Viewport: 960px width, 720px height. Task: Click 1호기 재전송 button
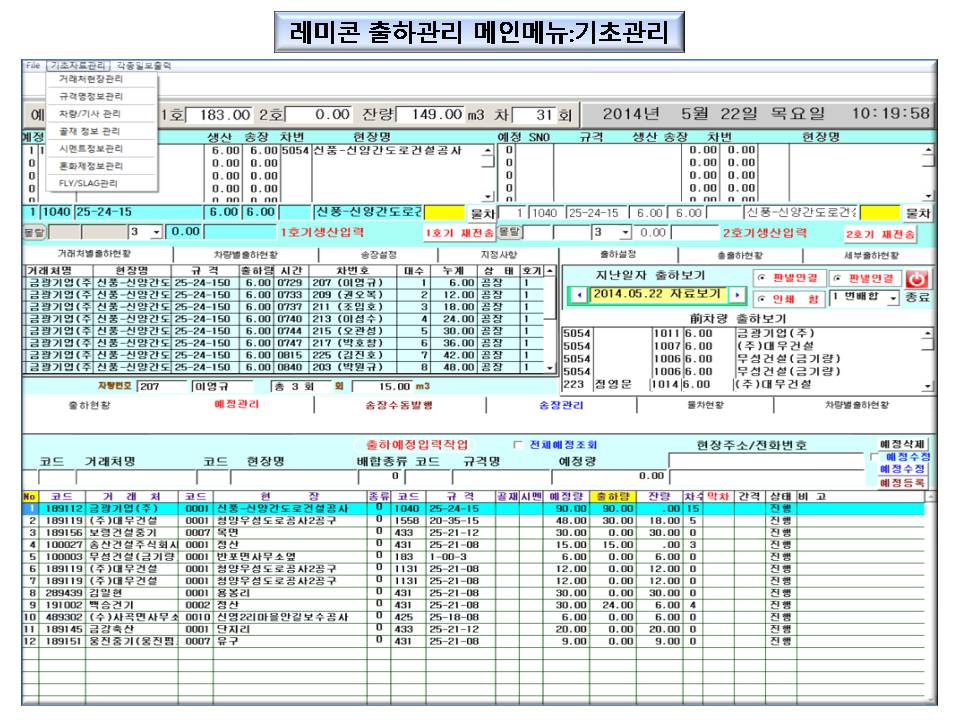click(x=459, y=233)
